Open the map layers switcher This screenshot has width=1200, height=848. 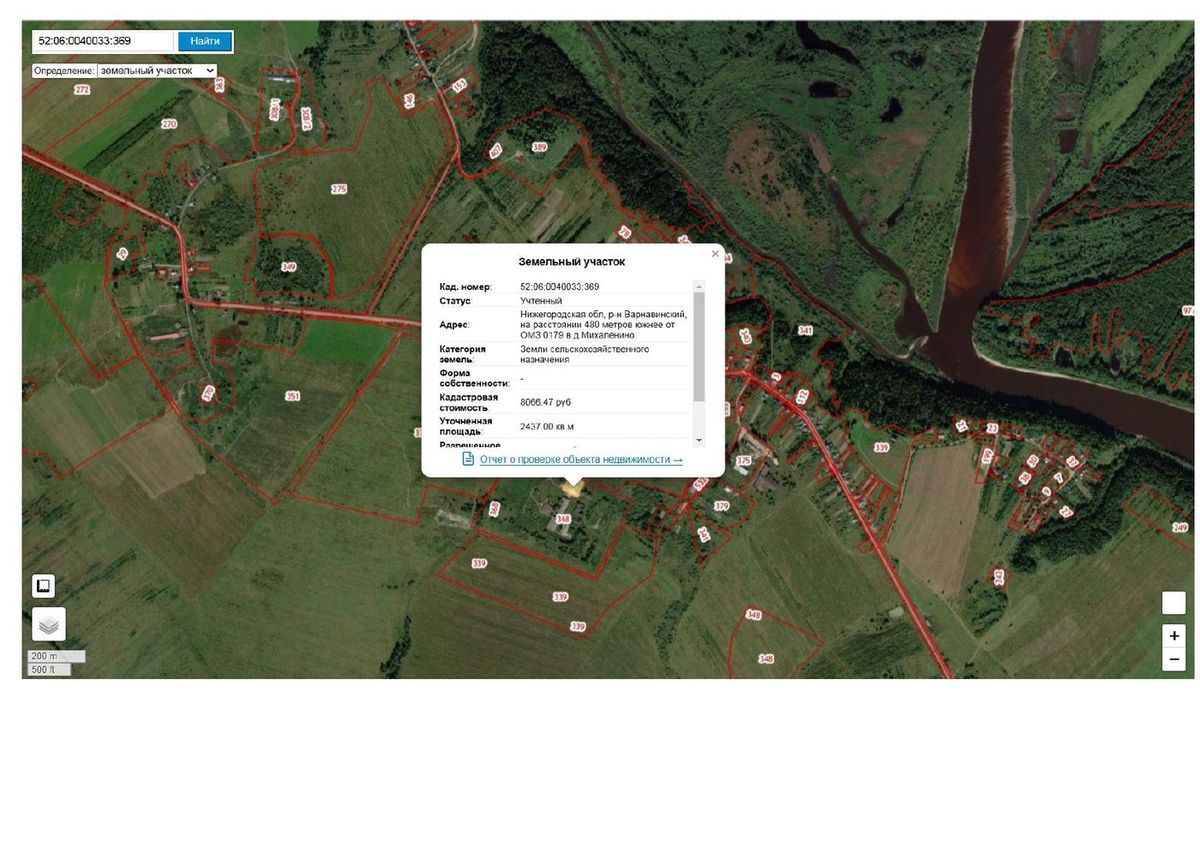coord(49,624)
